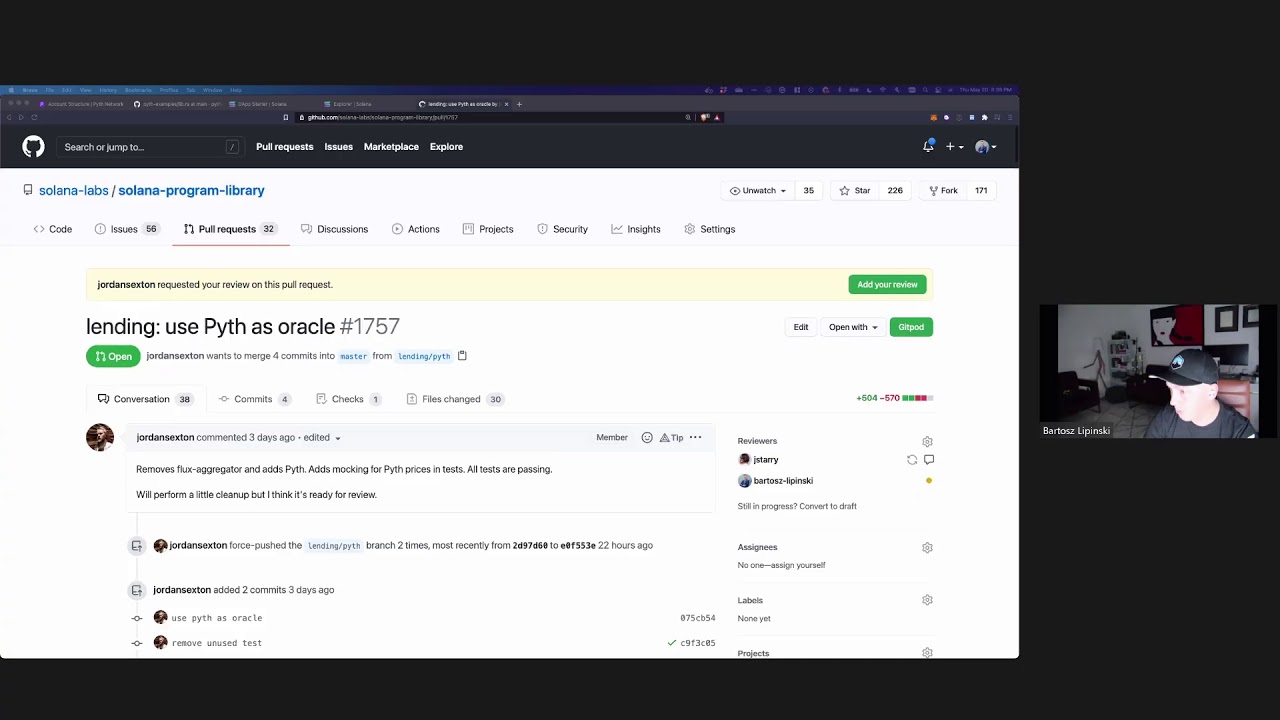This screenshot has width=1280, height=720.
Task: Open commit hash 075cb54
Action: 698,618
